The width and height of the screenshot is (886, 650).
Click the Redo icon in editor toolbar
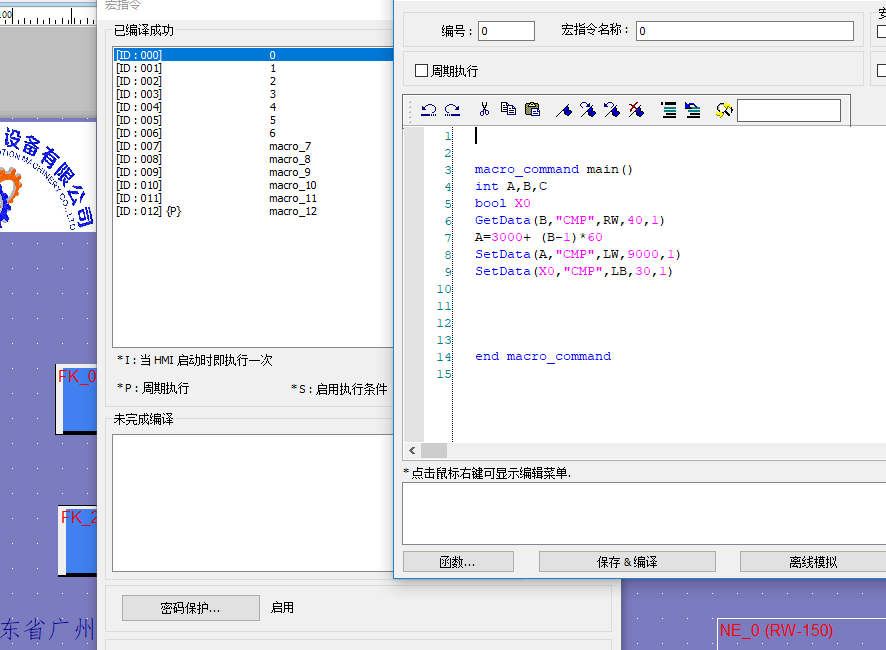point(452,110)
